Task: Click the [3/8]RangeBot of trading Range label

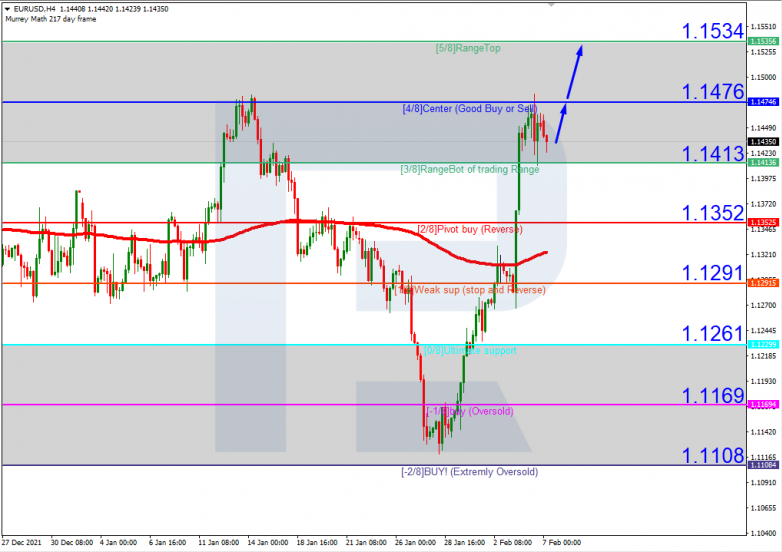Action: 469,169
